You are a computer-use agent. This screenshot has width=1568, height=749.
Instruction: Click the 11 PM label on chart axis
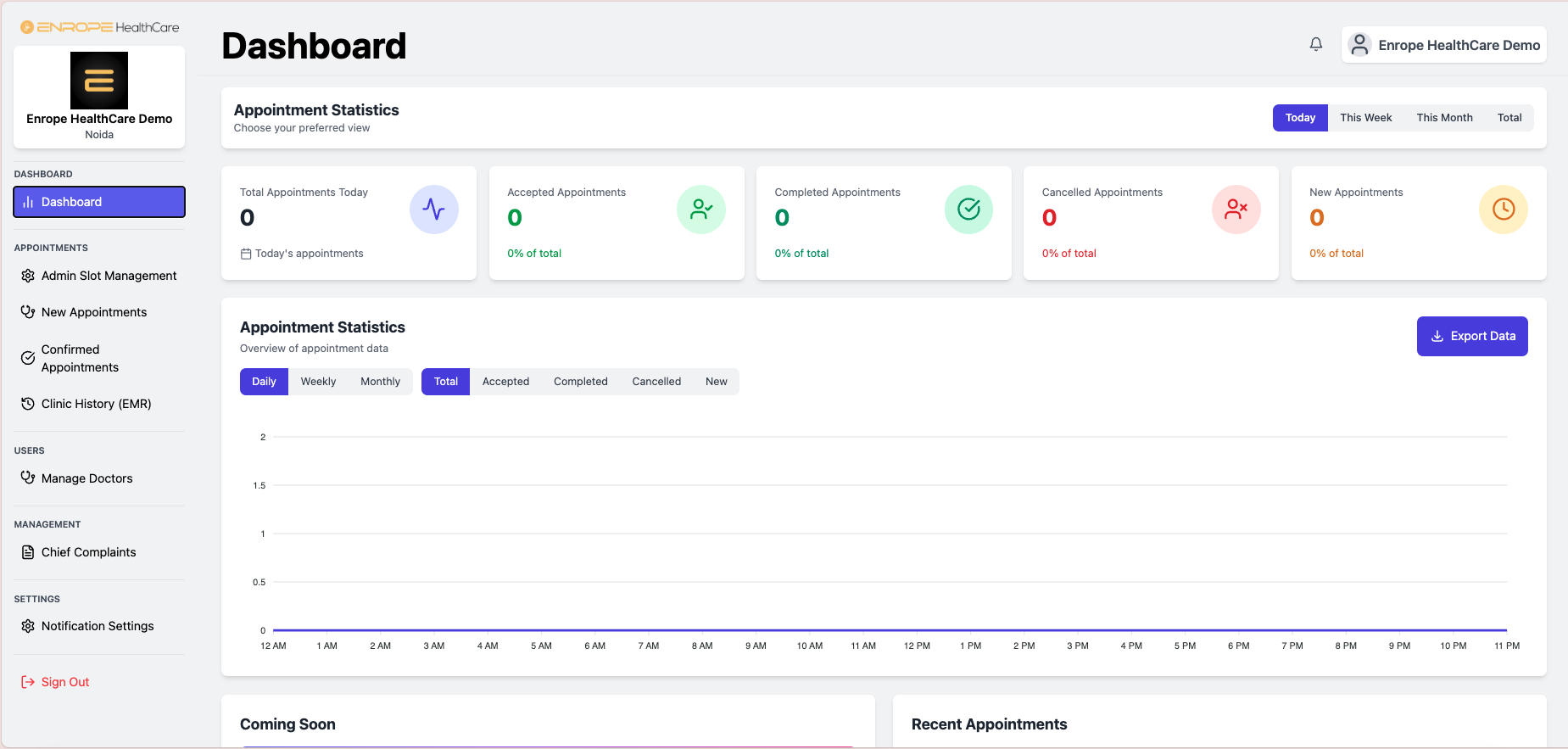pos(1507,646)
